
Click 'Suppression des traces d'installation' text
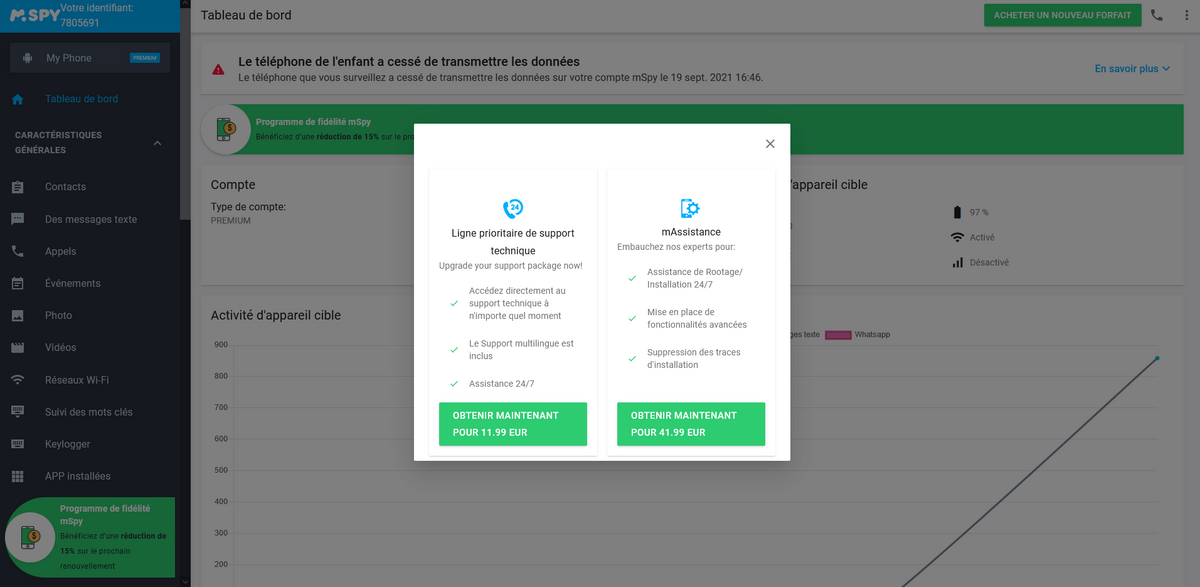pyautogui.click(x=694, y=358)
